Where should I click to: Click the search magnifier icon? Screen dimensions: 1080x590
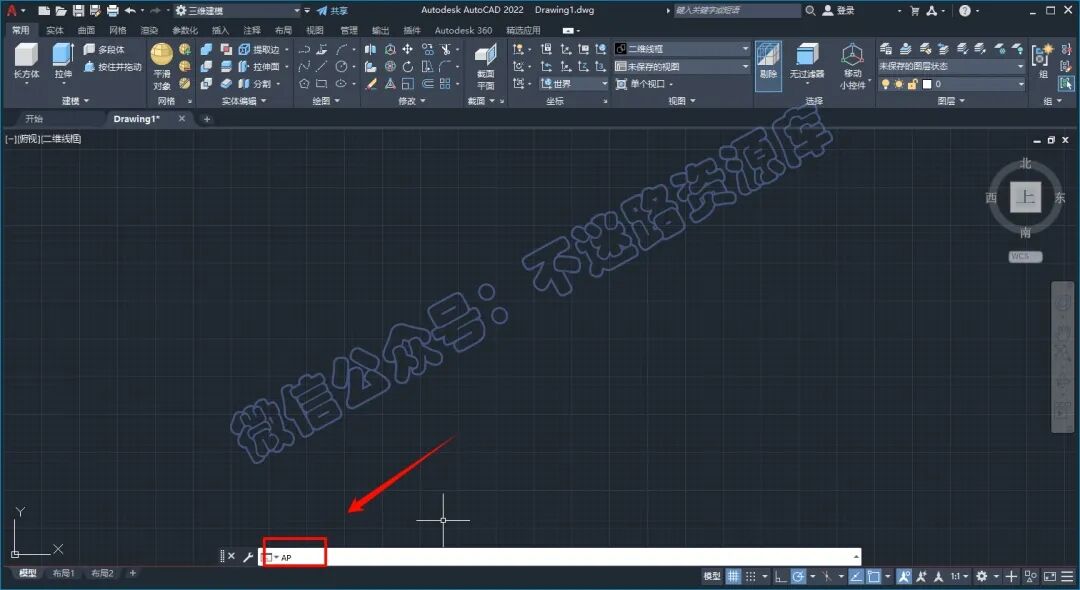click(811, 10)
